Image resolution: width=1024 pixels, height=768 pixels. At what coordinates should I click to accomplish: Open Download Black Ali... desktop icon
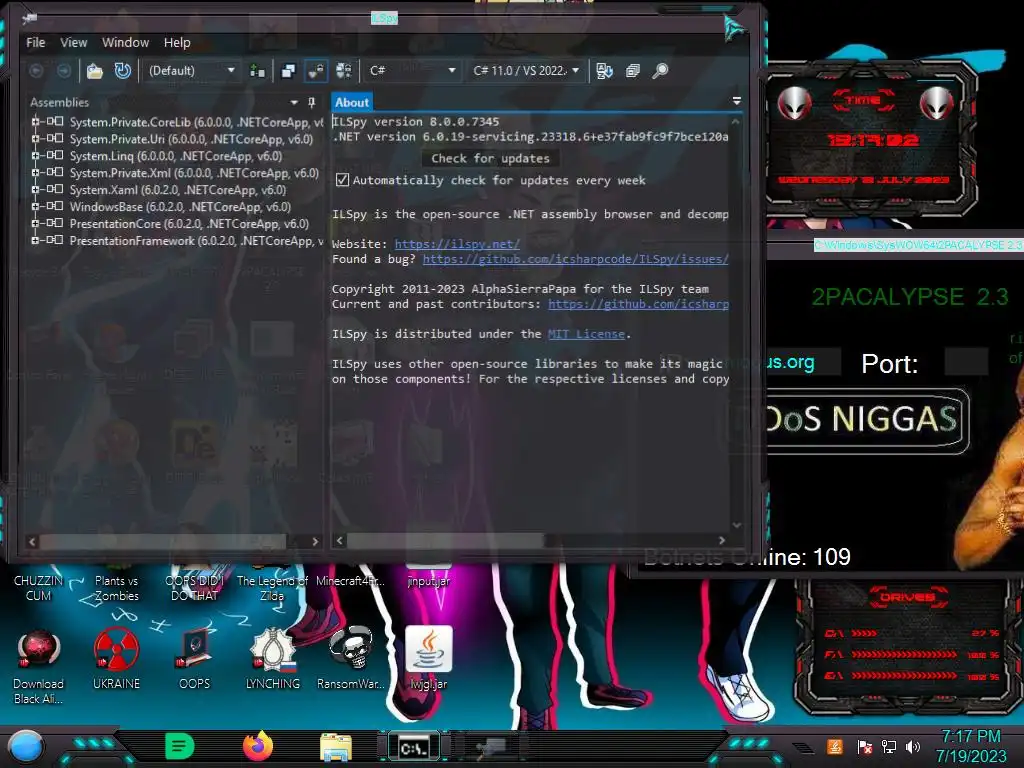(39, 666)
